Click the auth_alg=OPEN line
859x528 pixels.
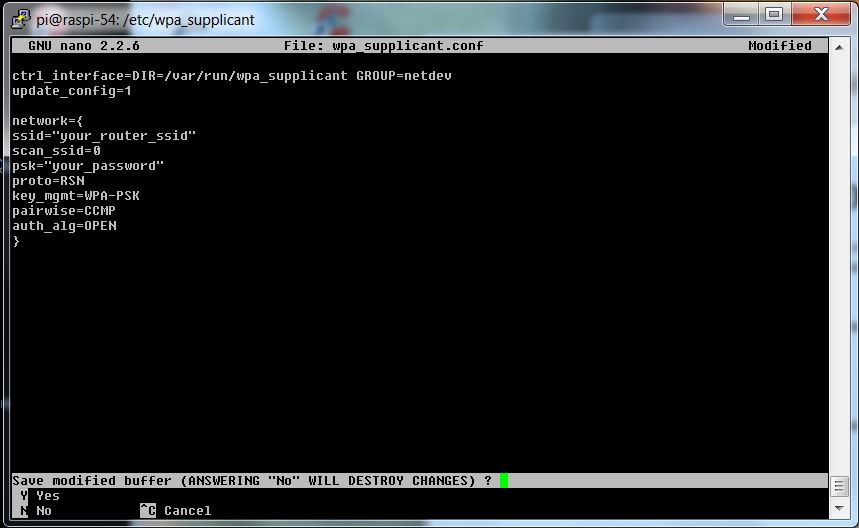tap(65, 226)
